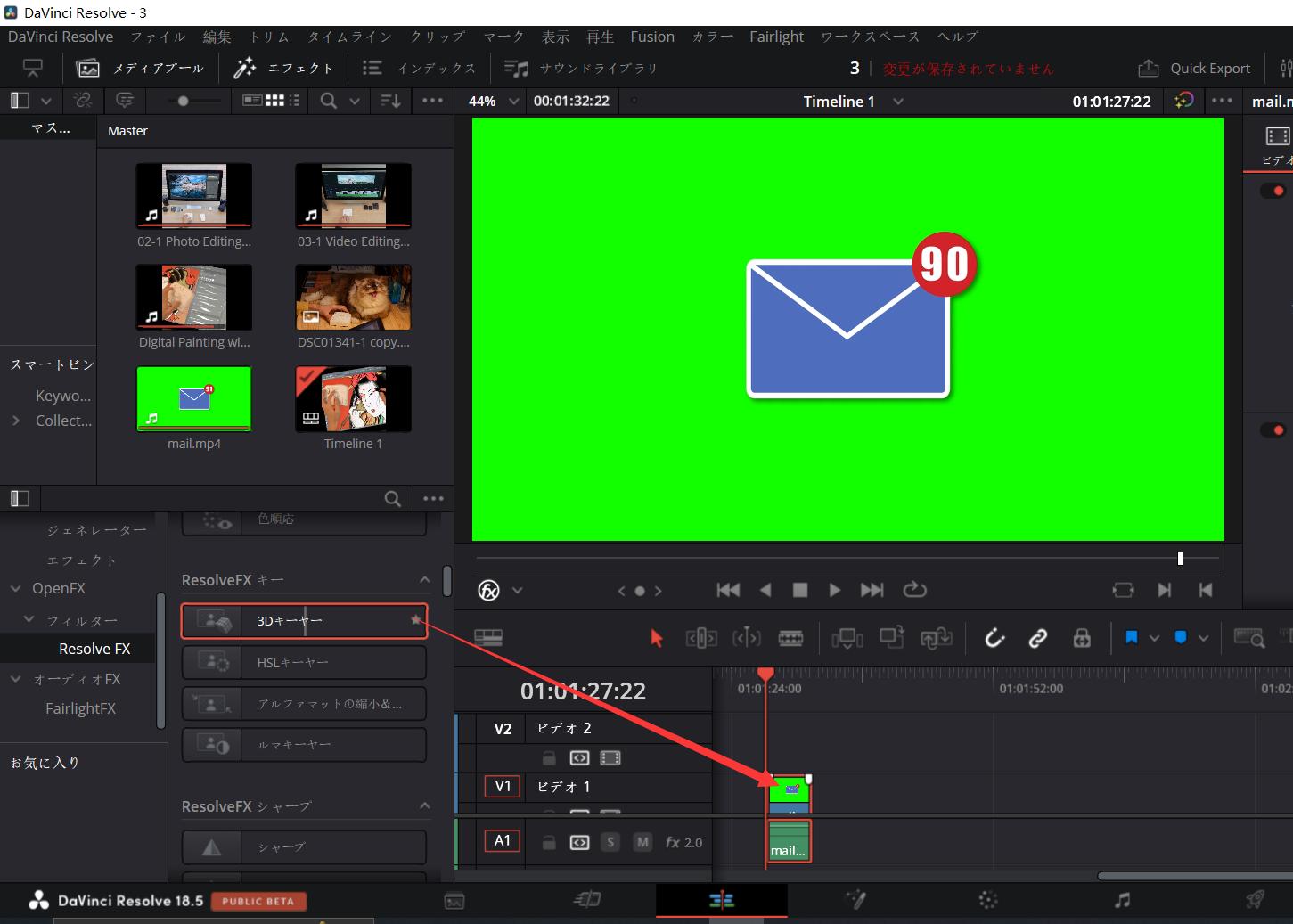Collapse the ResolveFX キー section

(x=425, y=580)
